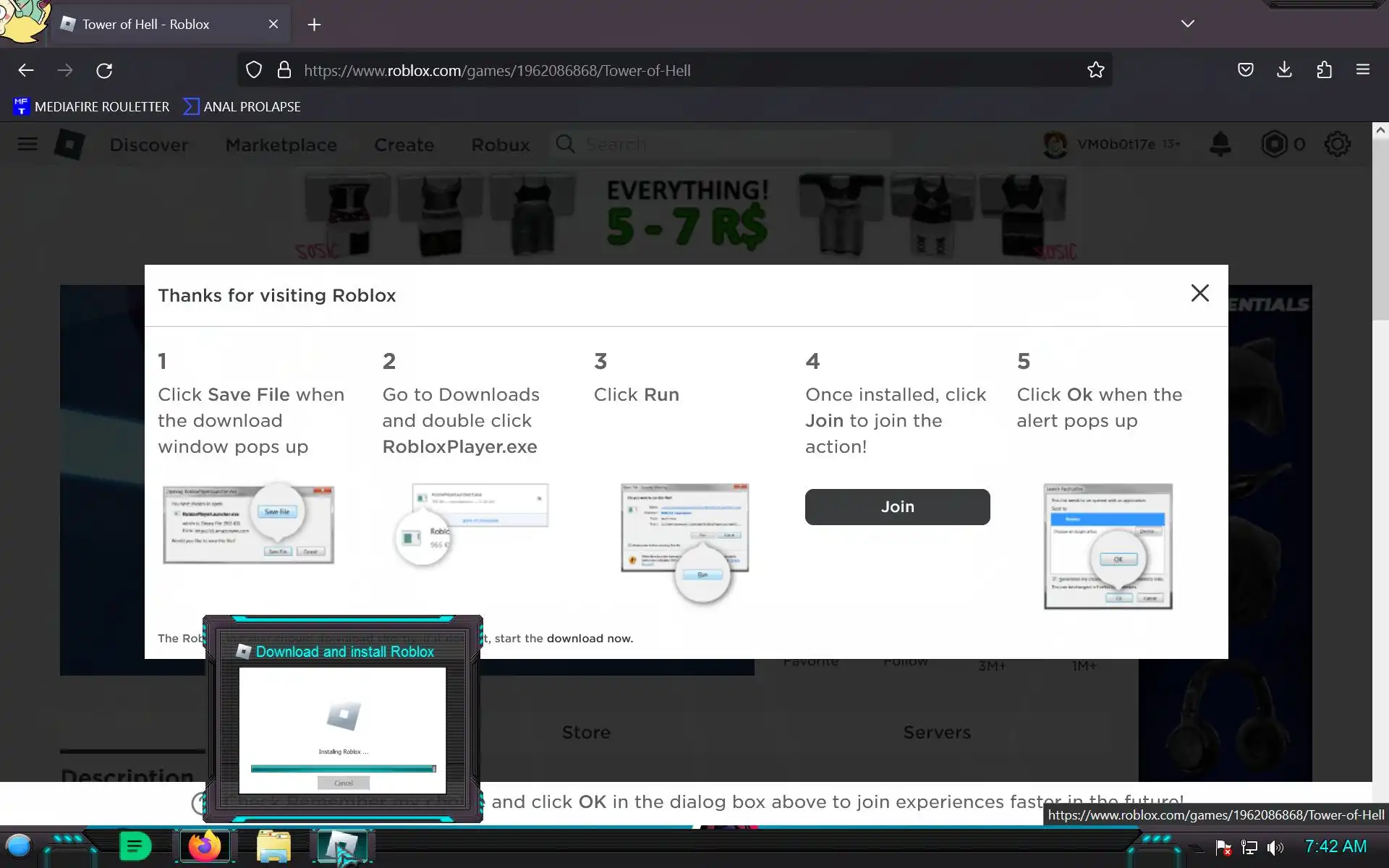1389x868 pixels.
Task: Open the extensions puzzle icon
Action: pyautogui.click(x=1324, y=70)
